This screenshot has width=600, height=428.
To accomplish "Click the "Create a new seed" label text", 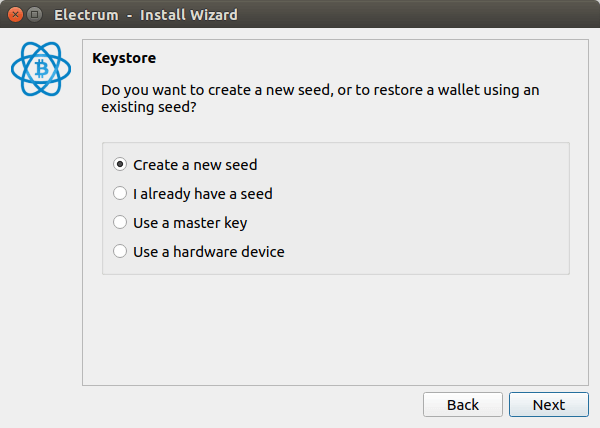I will pyautogui.click(x=202, y=165).
